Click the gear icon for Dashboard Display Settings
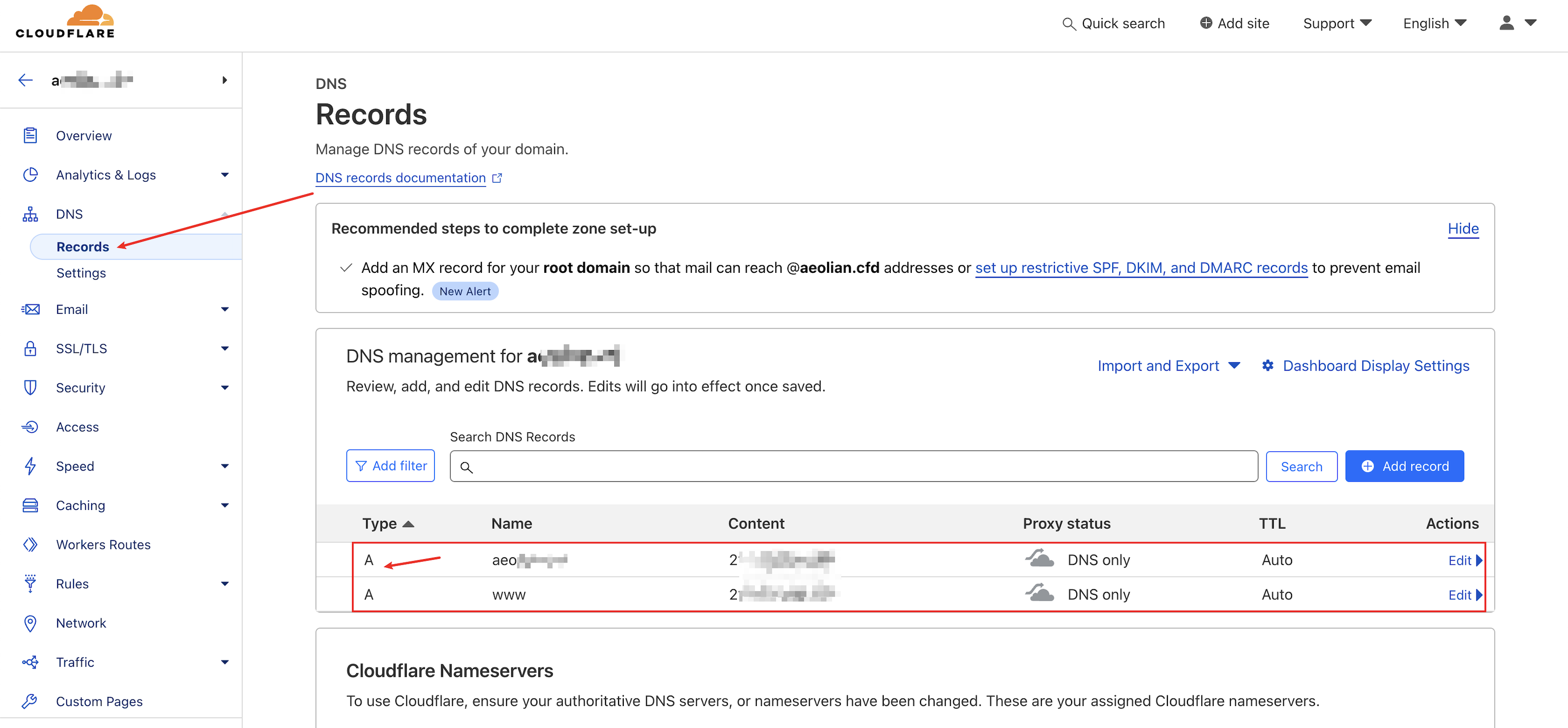 coord(1267,365)
